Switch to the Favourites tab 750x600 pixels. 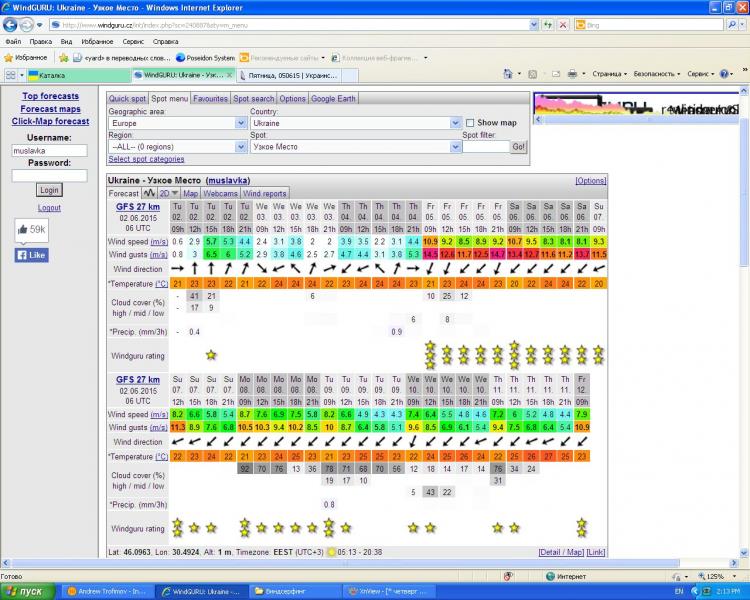point(210,99)
